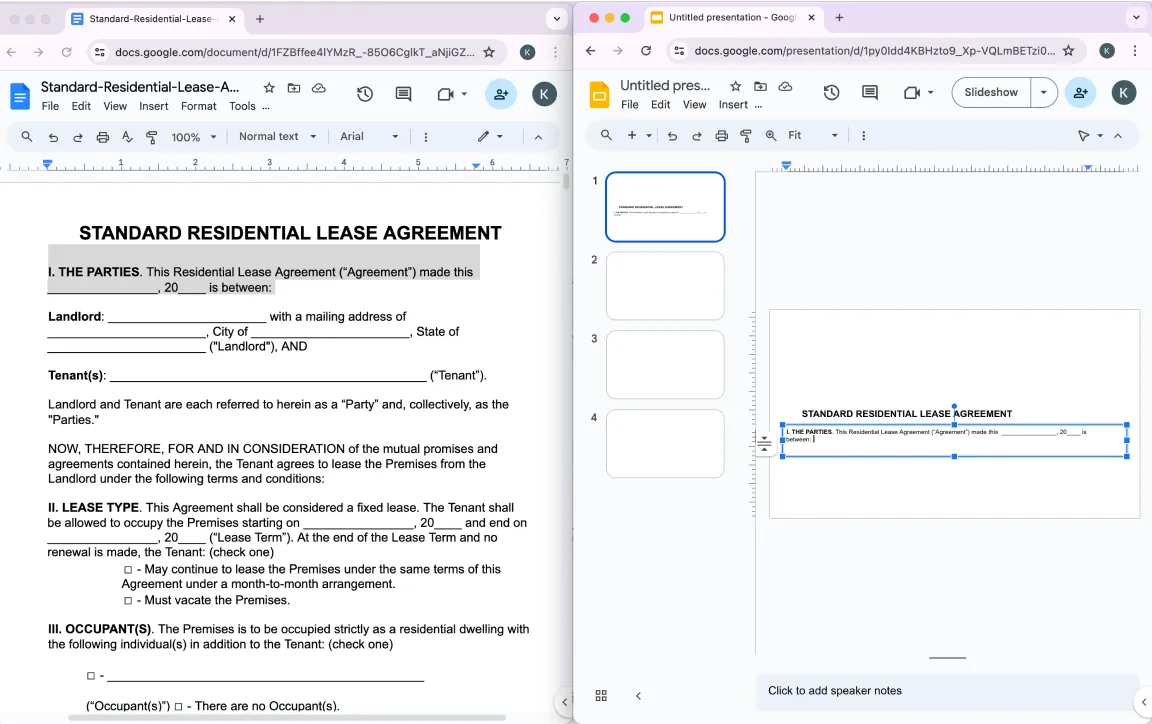Screen dimensions: 1152x724
Task: Open Fit zoom dropdown in Slides
Action: [x=813, y=135]
